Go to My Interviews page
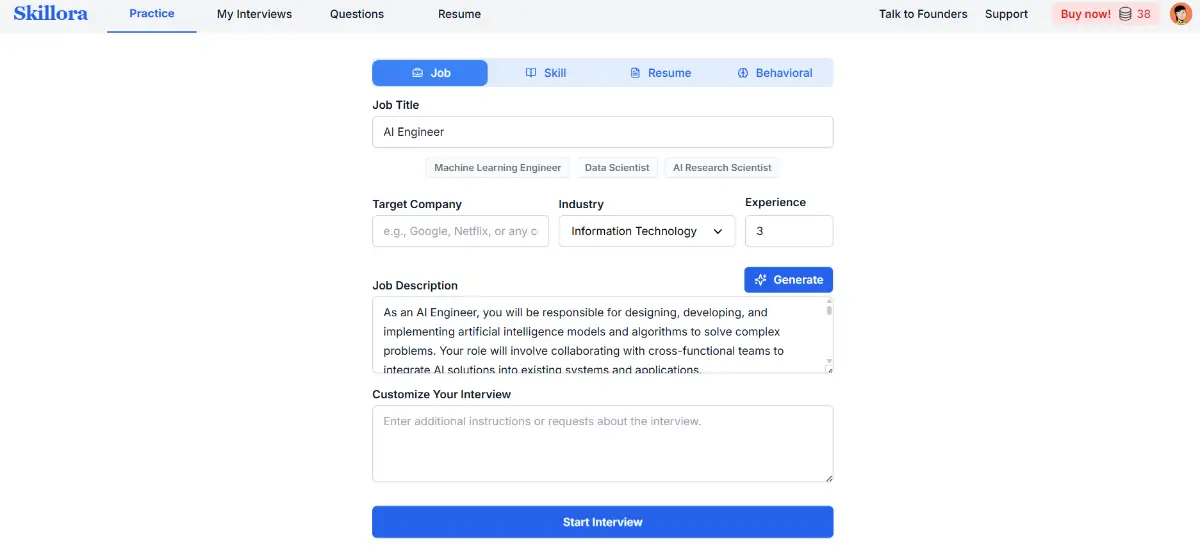The image size is (1200, 559). point(254,14)
